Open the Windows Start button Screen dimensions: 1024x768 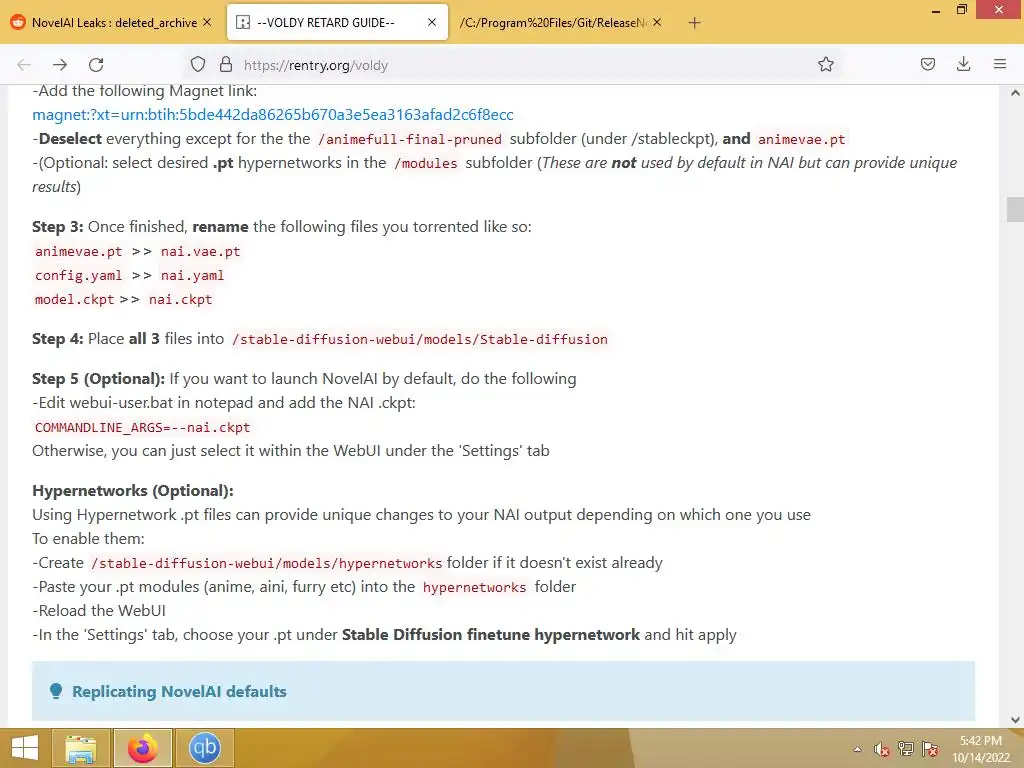point(25,748)
